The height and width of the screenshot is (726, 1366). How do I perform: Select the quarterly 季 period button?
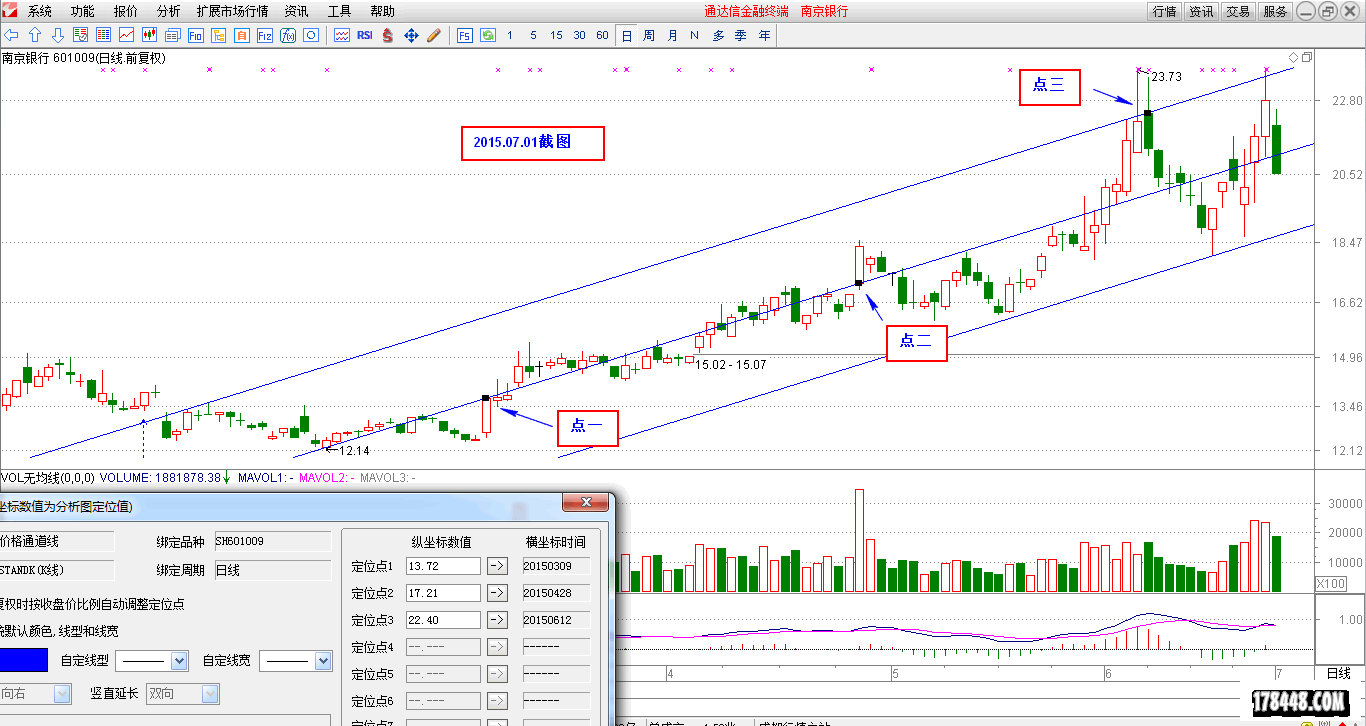tap(741, 35)
